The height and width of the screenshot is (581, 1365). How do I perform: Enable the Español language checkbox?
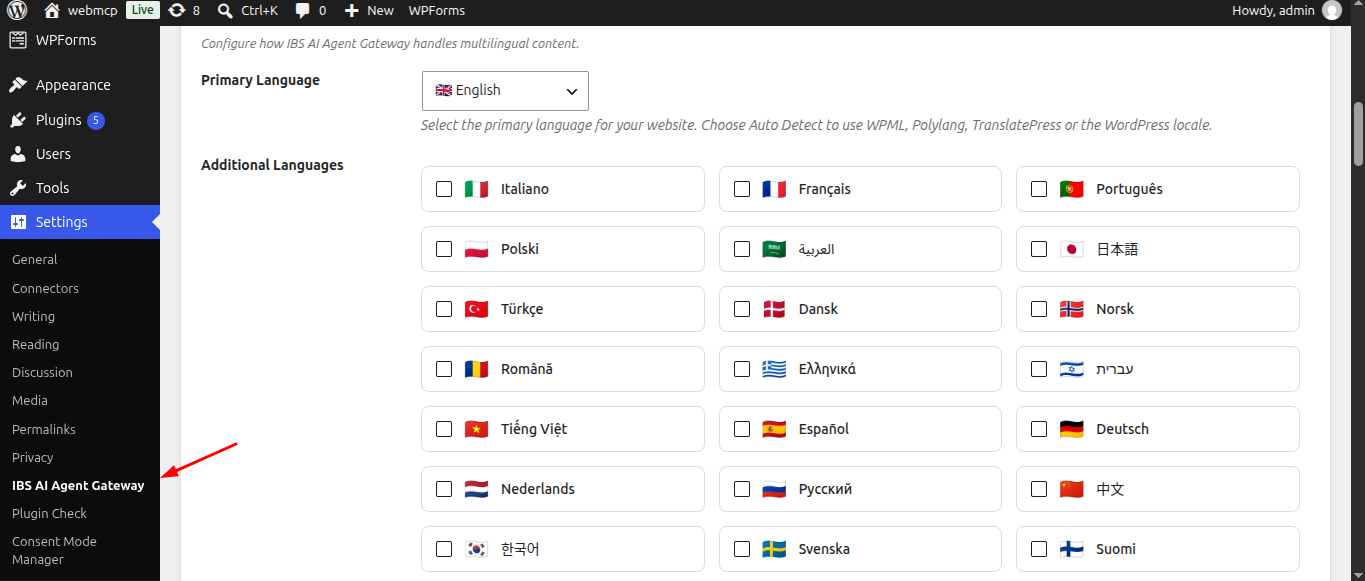(x=742, y=429)
